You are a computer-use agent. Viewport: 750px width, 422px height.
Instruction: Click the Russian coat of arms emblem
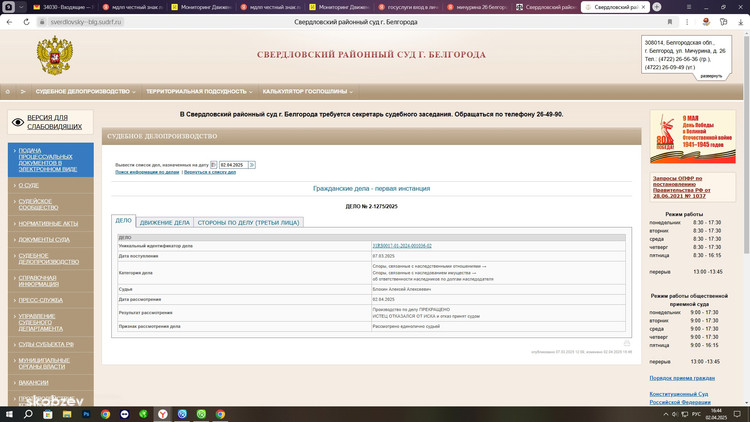[x=54, y=56]
